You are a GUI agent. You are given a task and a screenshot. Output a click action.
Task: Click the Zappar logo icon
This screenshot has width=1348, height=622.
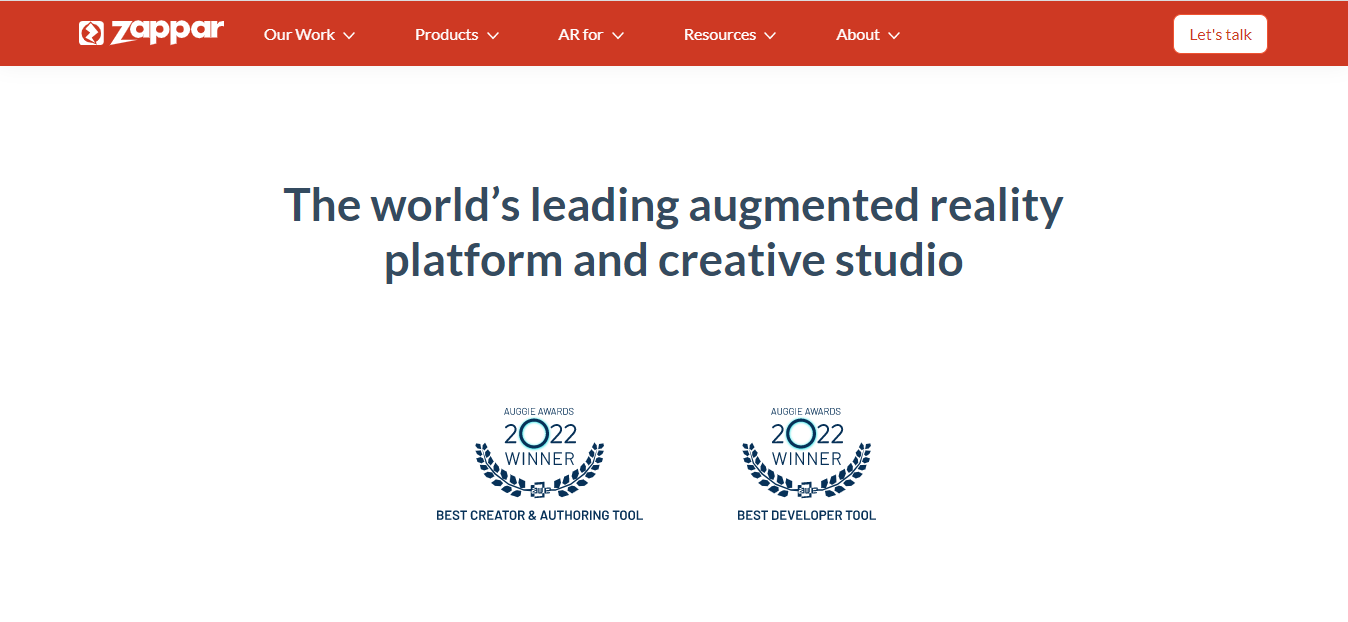[x=91, y=34]
